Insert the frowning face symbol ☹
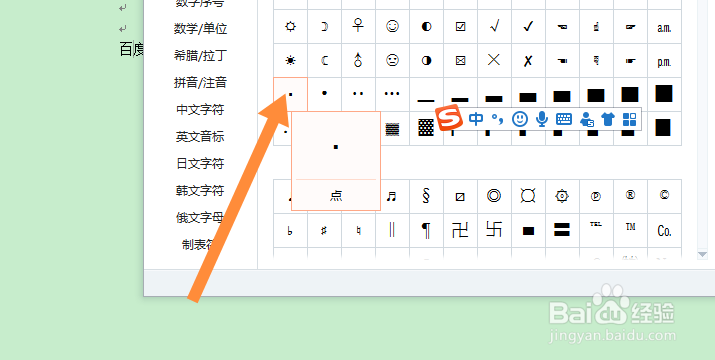The height and width of the screenshot is (360, 715). tap(392, 60)
